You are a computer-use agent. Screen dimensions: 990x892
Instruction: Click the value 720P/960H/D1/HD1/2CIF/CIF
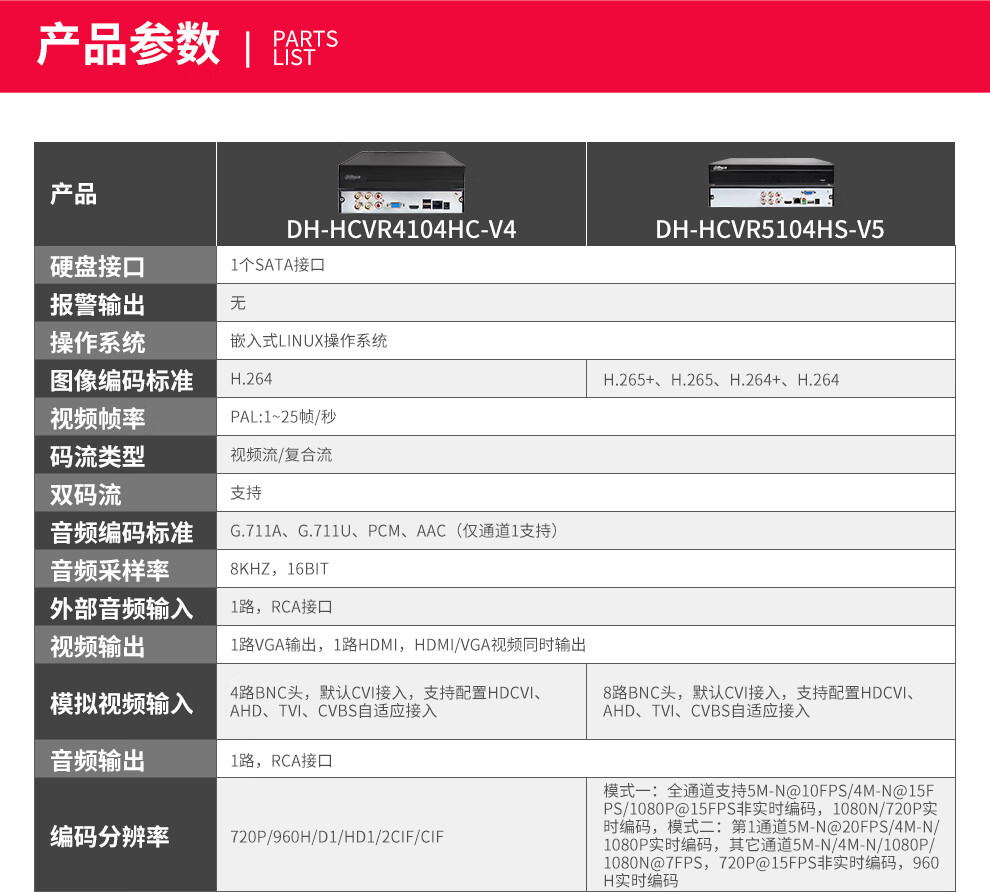(x=337, y=837)
